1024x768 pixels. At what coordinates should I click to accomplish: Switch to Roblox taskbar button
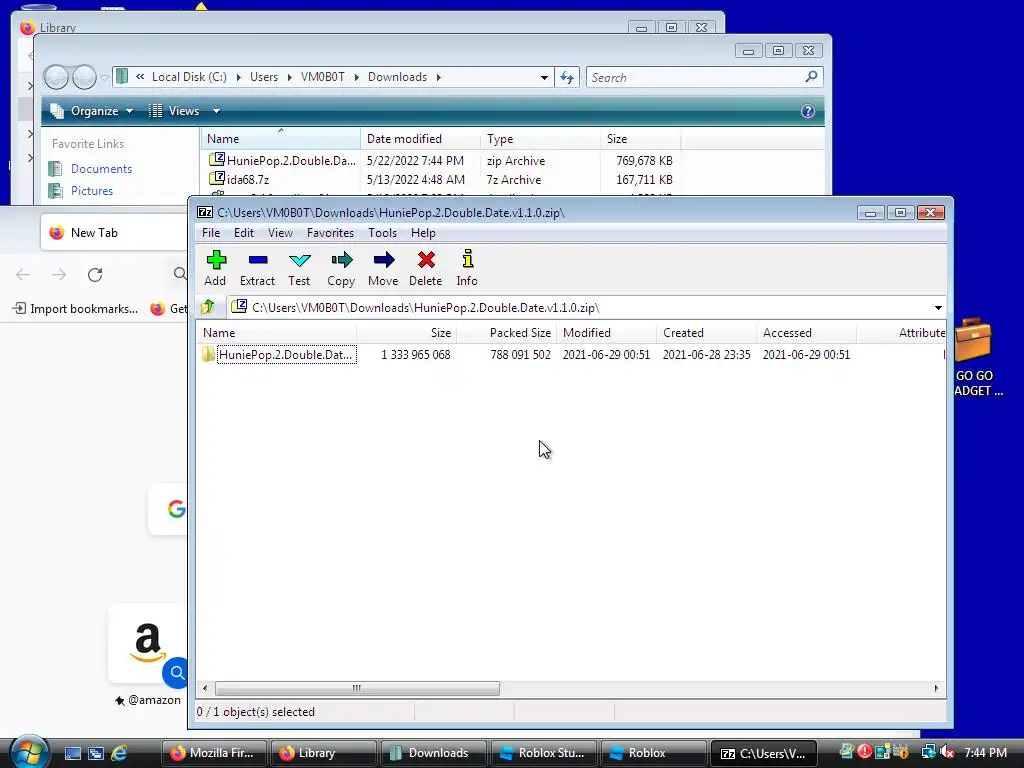[x=652, y=753]
